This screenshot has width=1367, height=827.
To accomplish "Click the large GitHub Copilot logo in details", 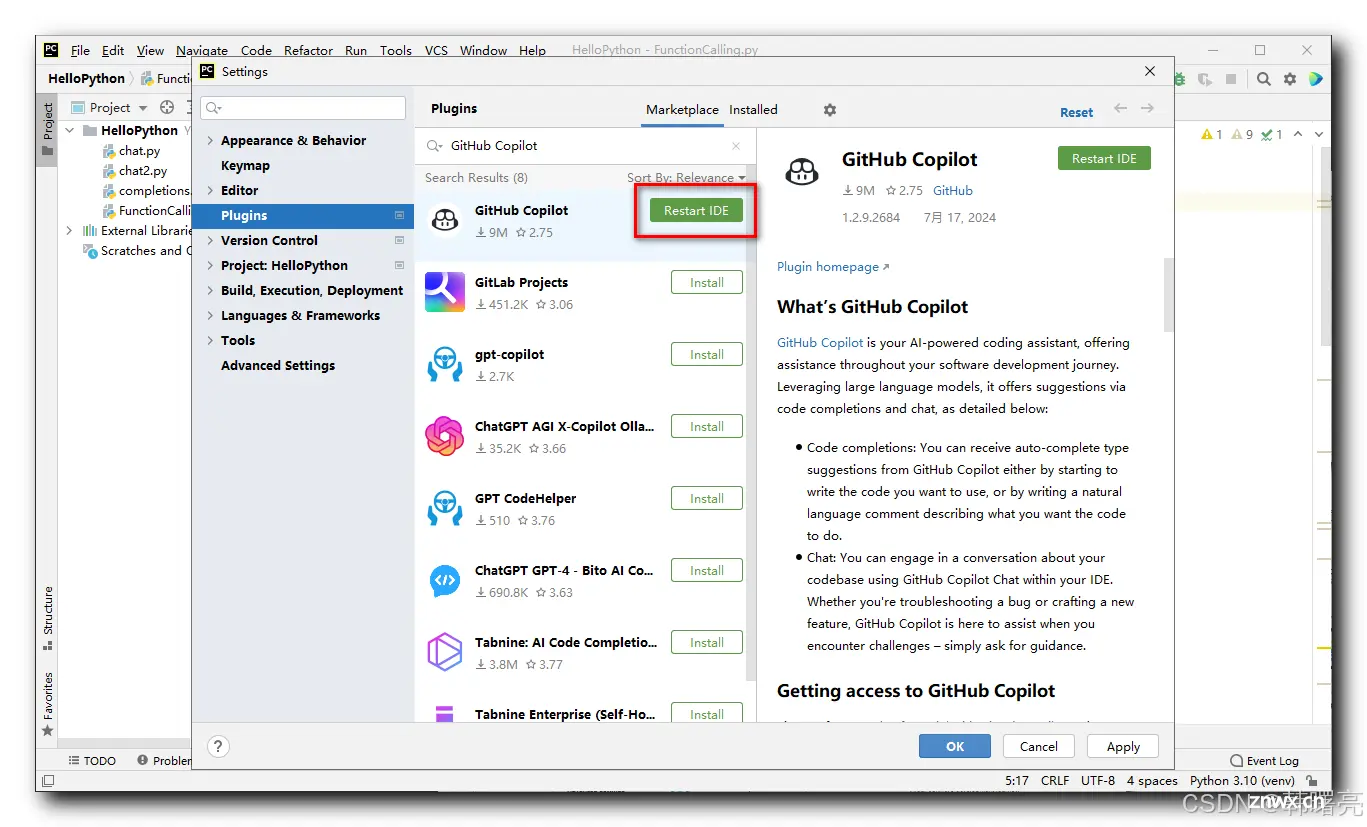I will pyautogui.click(x=802, y=172).
